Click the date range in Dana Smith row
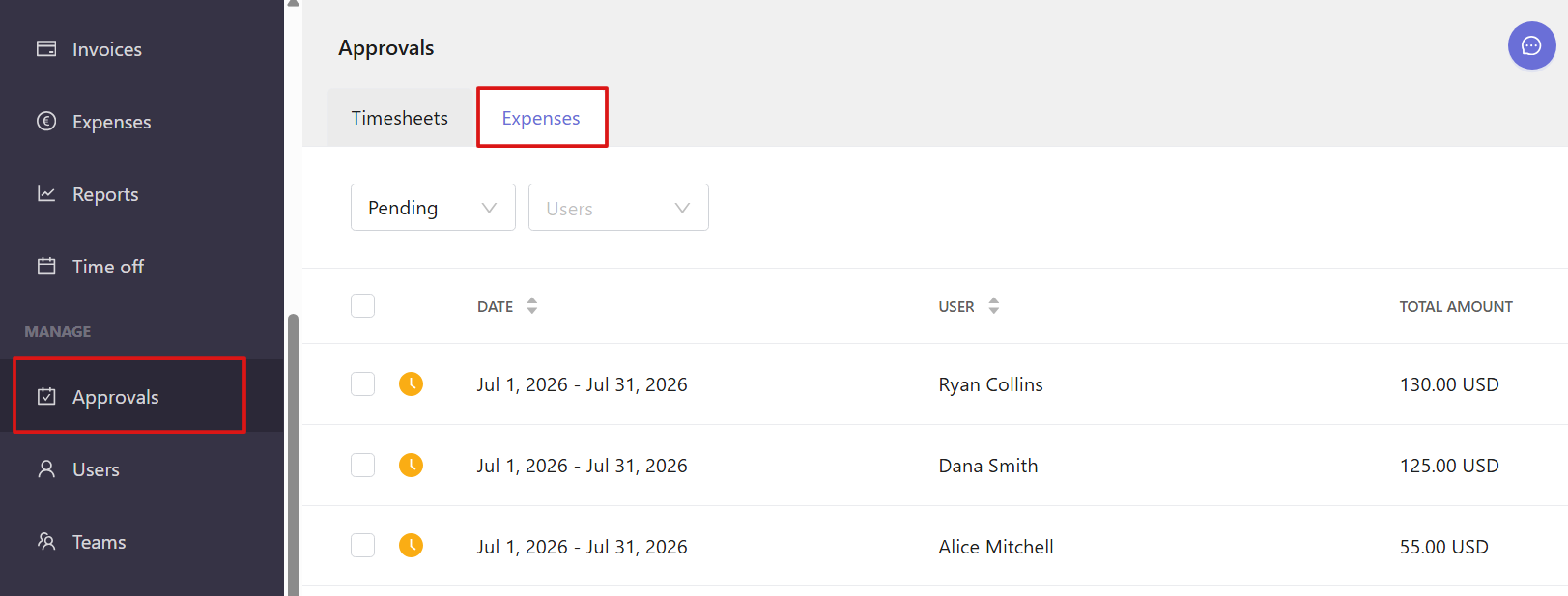 (582, 466)
